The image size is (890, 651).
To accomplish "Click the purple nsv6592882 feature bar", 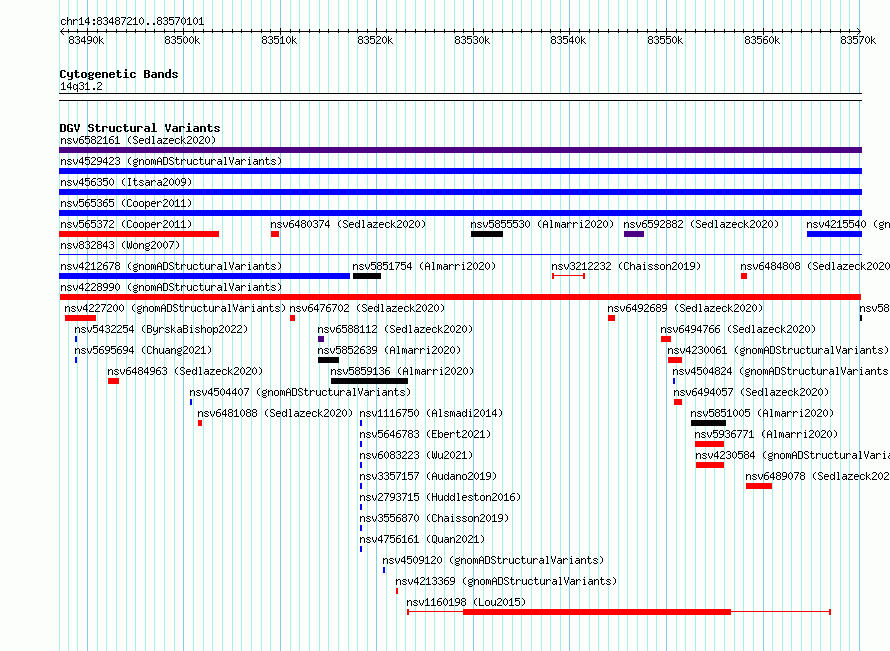I will tap(633, 234).
